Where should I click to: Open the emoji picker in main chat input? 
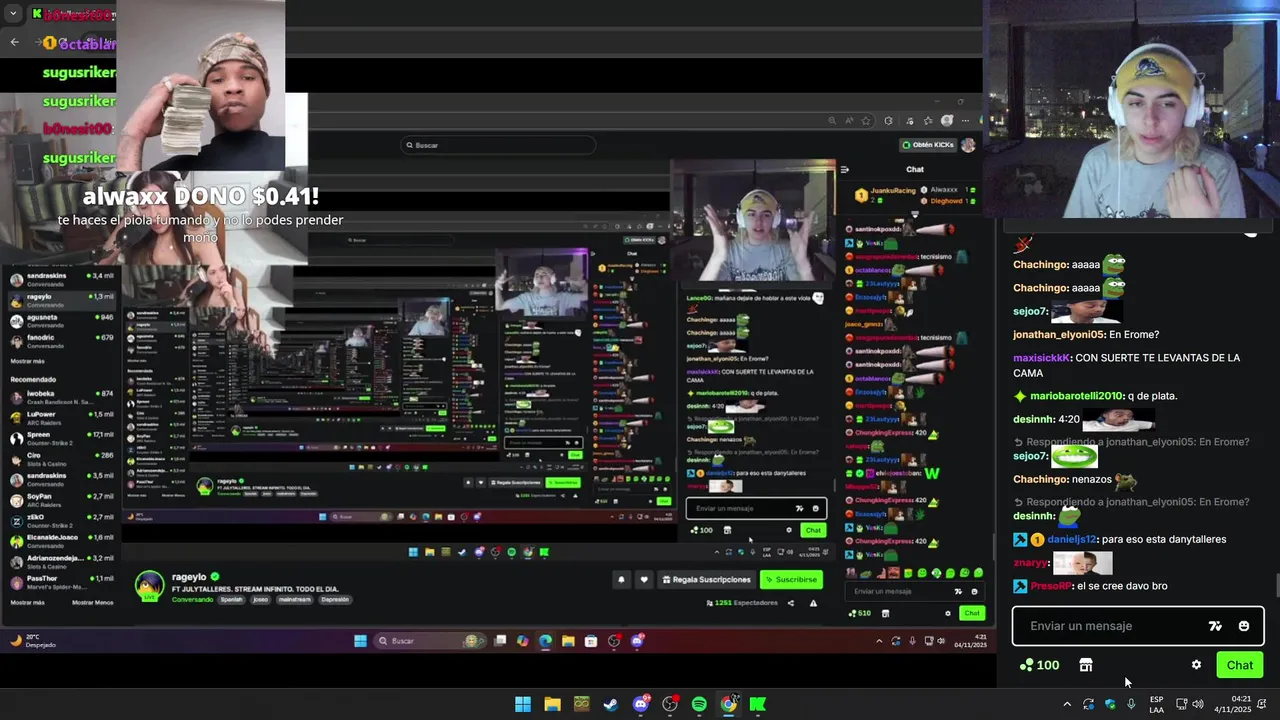(1244, 626)
